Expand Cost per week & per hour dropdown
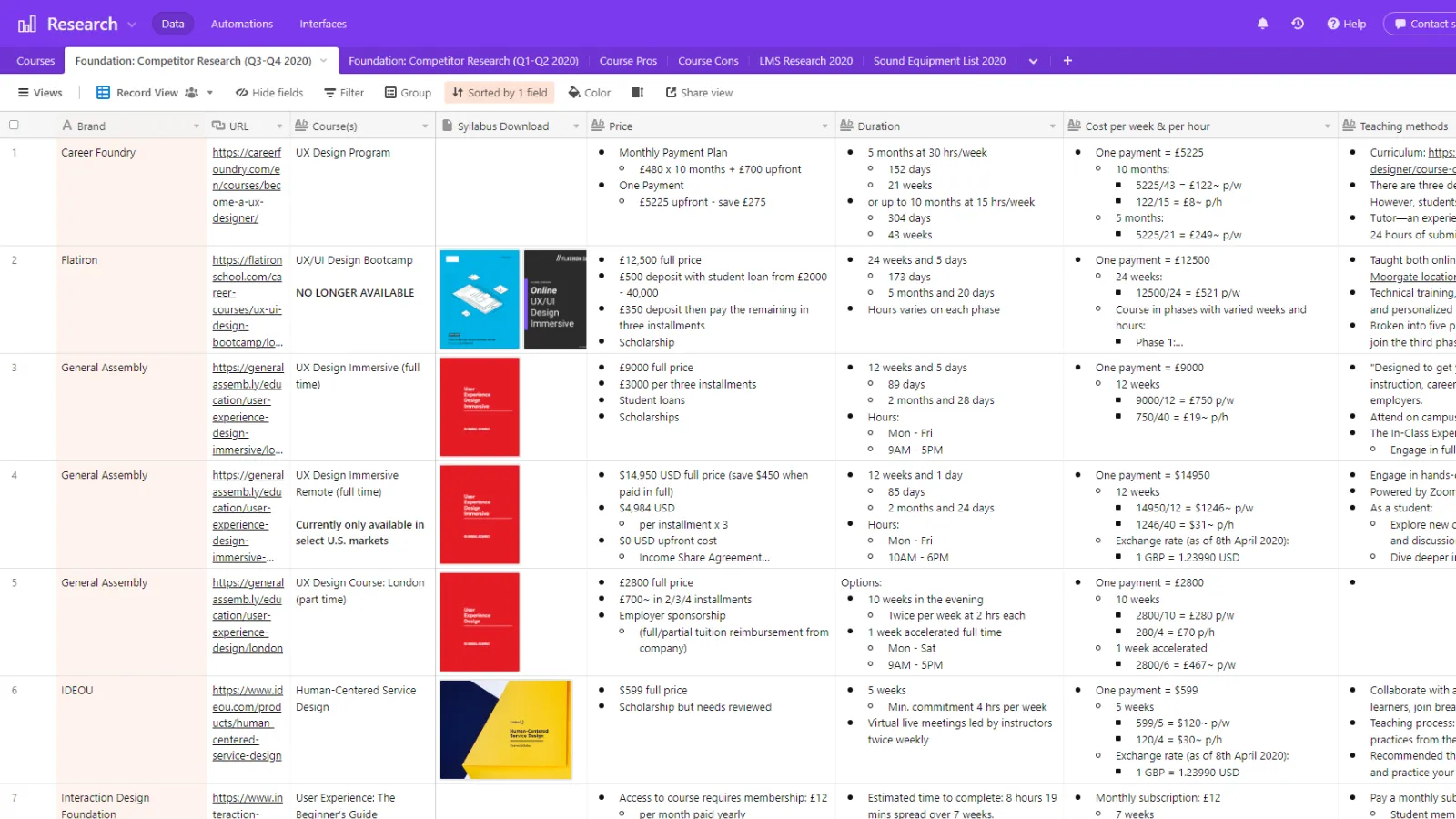The height and width of the screenshot is (819, 1456). (x=1327, y=126)
